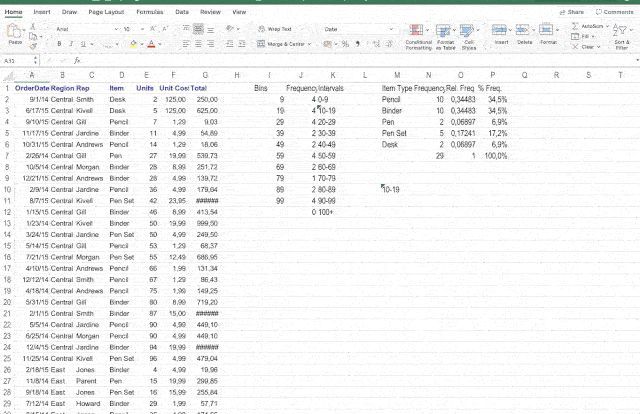Click the fill color highlighter swatch
The image size is (640, 414).
[130, 44]
